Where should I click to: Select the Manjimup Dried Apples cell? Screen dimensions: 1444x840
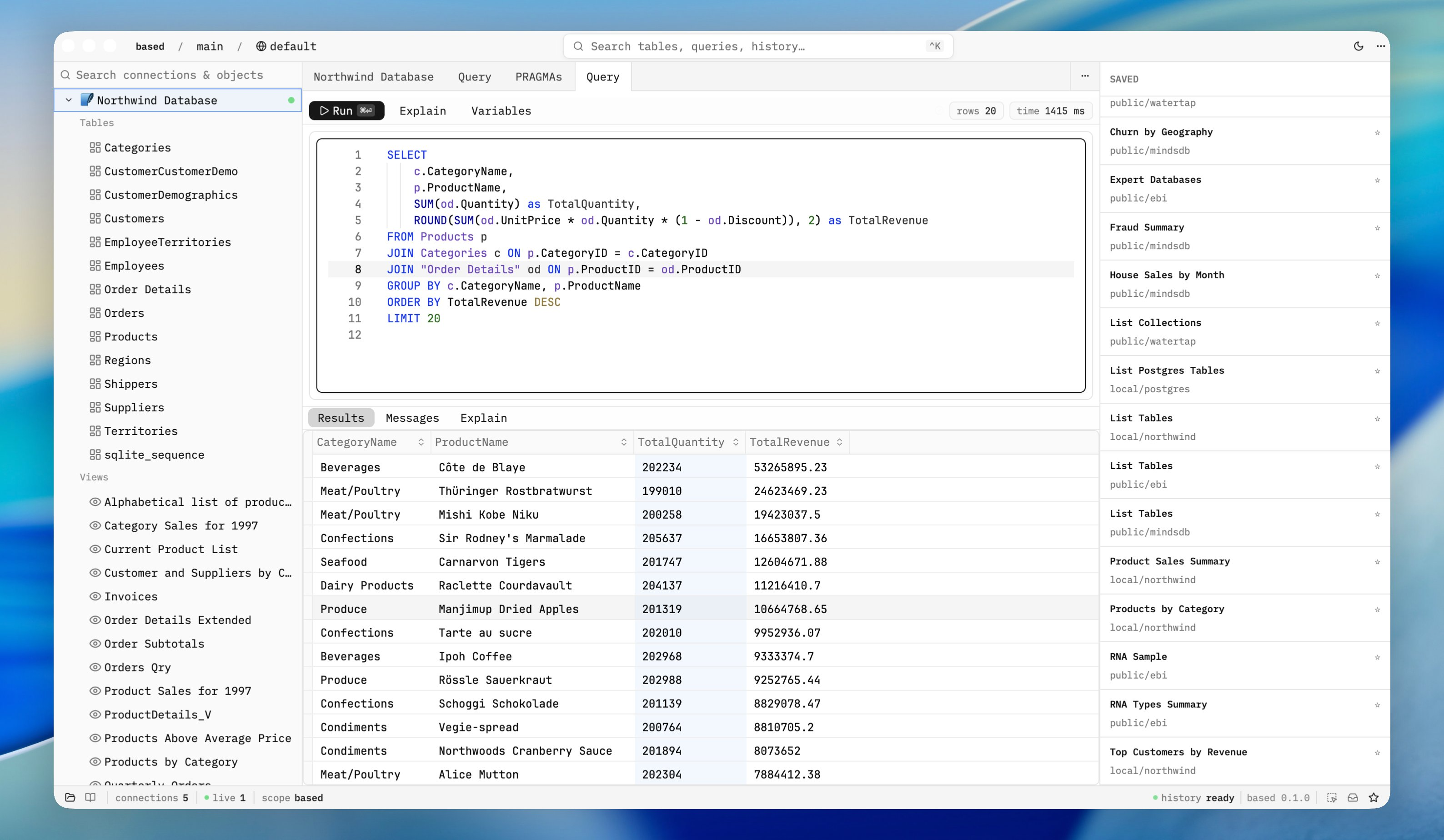pos(532,609)
